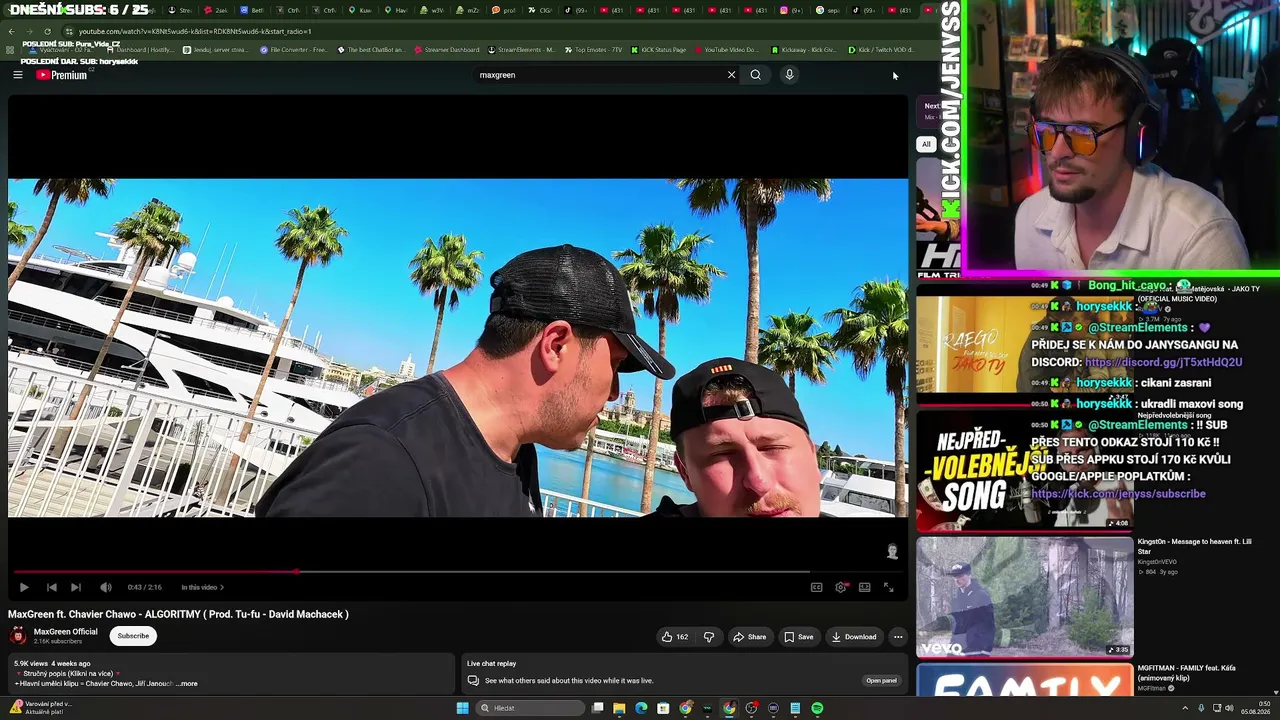Open the 'Streamer Dashboard' bookmark
This screenshot has width=1280, height=720.
click(446, 50)
